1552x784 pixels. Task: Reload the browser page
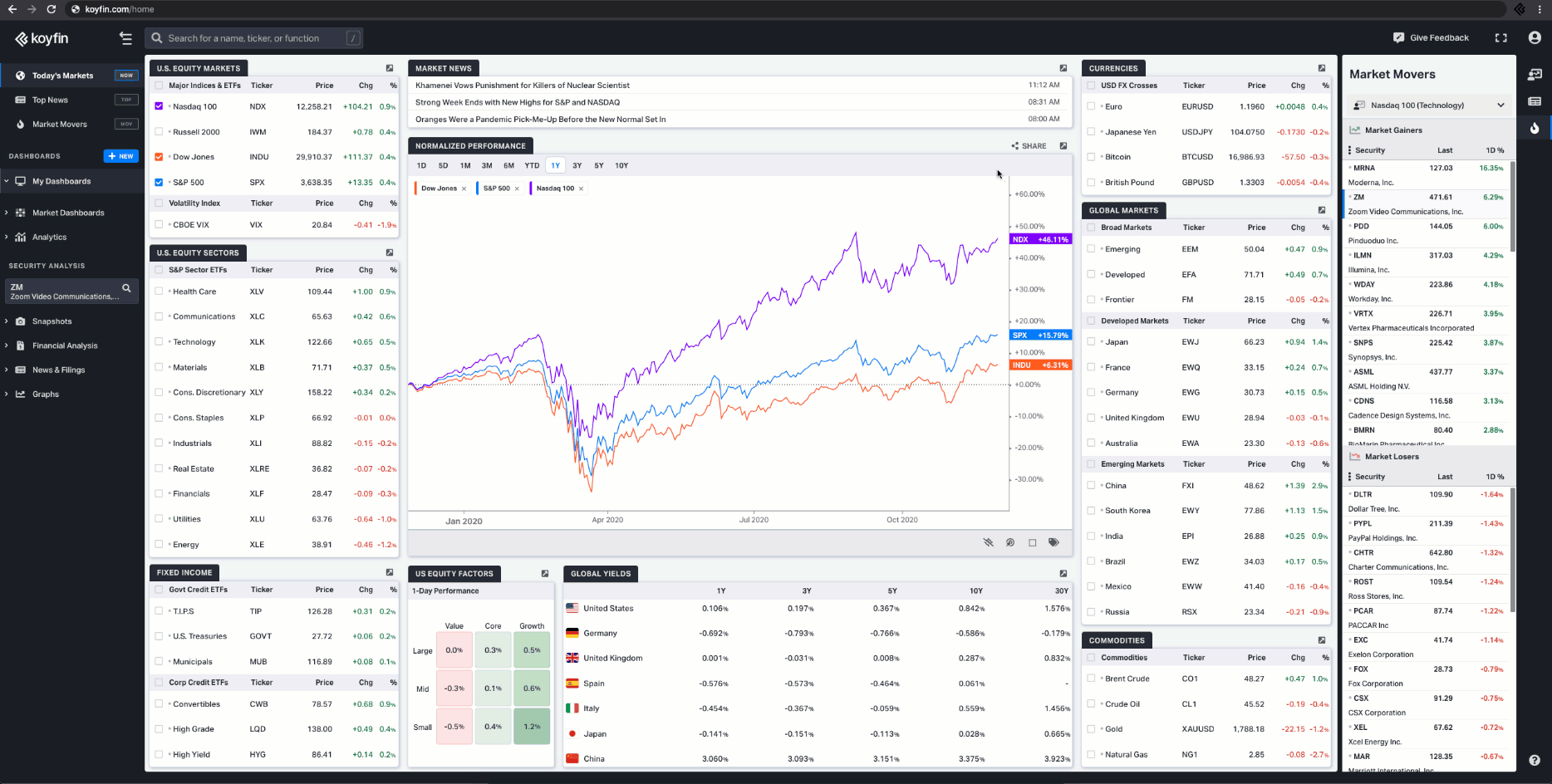pos(52,9)
